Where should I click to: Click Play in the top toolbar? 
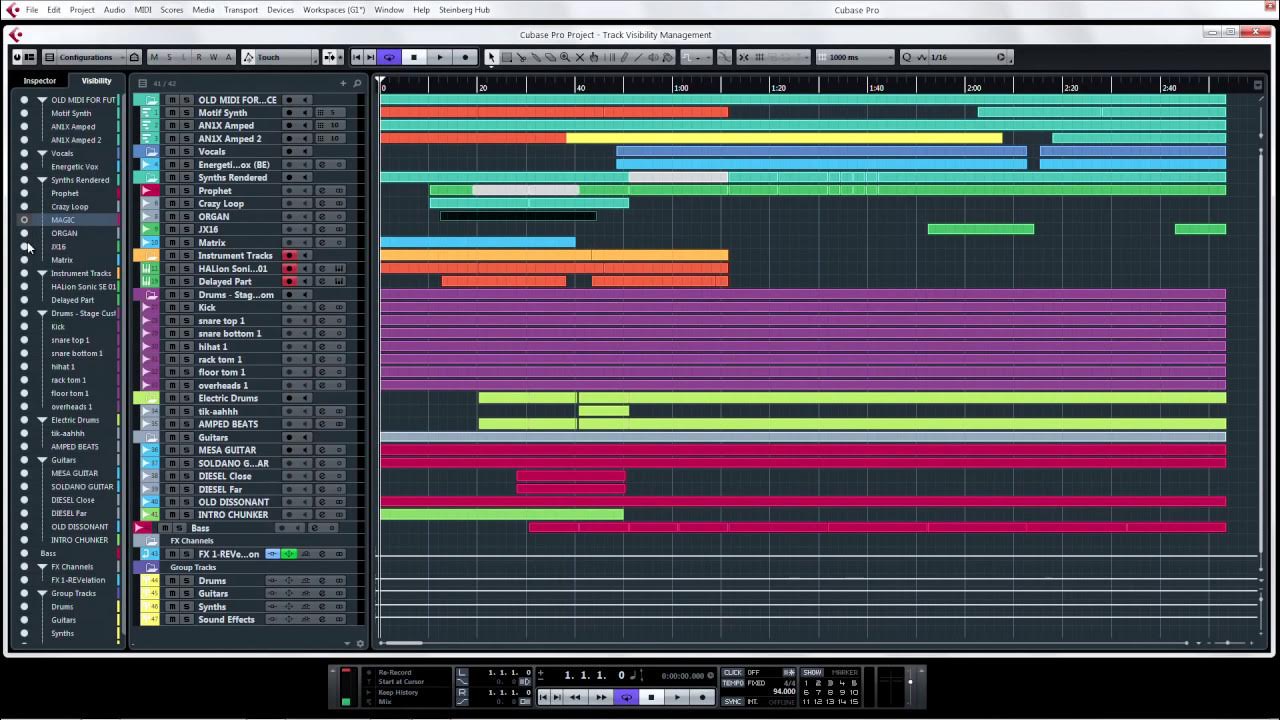coord(440,57)
